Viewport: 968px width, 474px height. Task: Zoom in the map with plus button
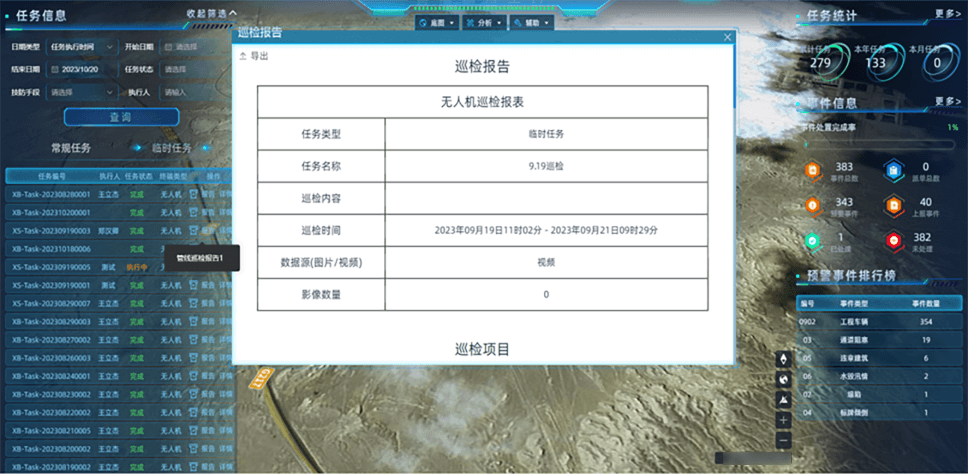783,420
